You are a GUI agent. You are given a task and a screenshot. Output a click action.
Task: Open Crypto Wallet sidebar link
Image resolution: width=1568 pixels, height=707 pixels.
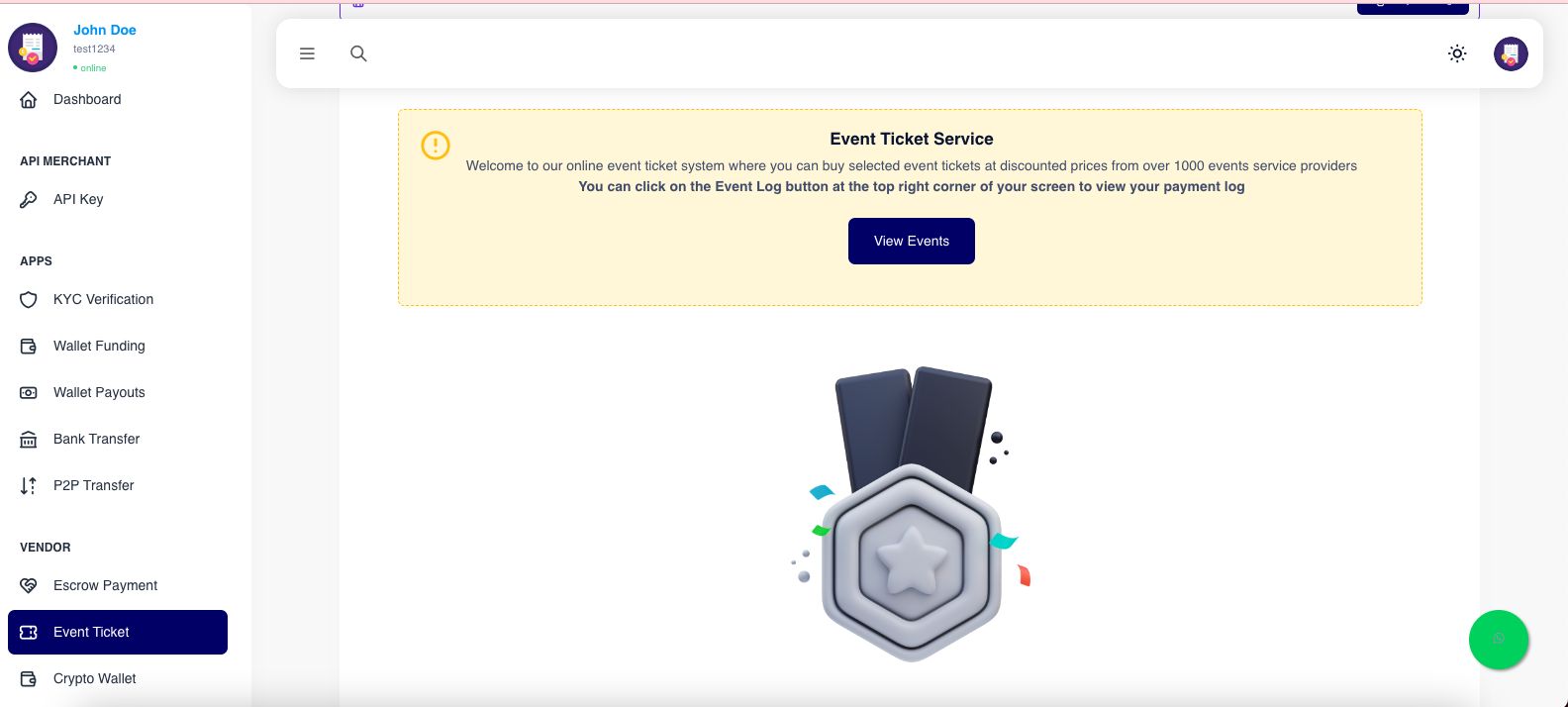pyautogui.click(x=94, y=678)
